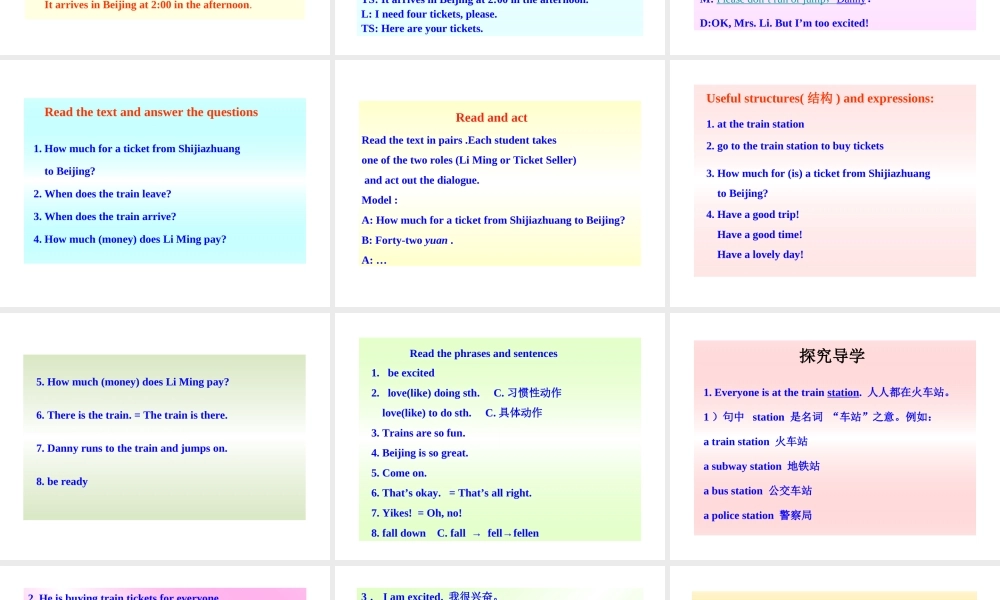Screen dimensions: 1000x600
Task: Open the 'Read and act' slide thumbnail
Action: [500, 183]
